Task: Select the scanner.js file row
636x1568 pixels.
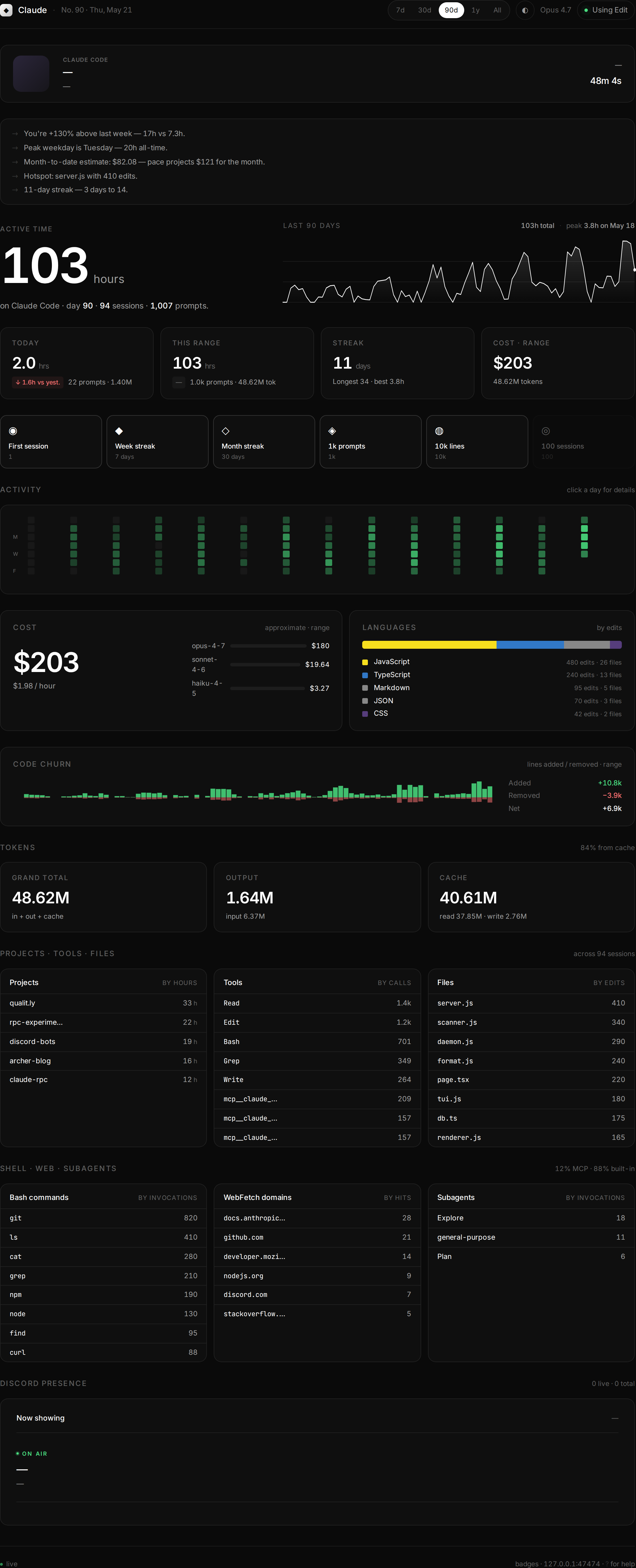Action: 531,1023
